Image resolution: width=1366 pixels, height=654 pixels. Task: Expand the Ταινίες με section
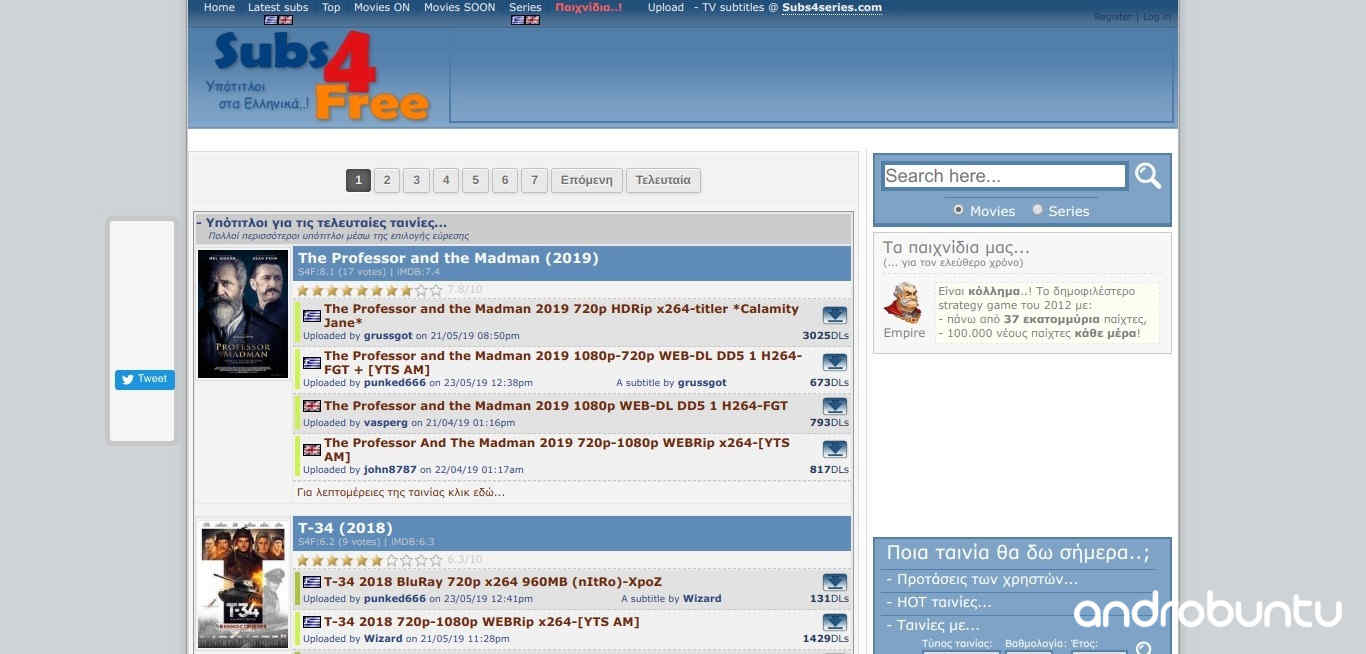tap(931, 625)
